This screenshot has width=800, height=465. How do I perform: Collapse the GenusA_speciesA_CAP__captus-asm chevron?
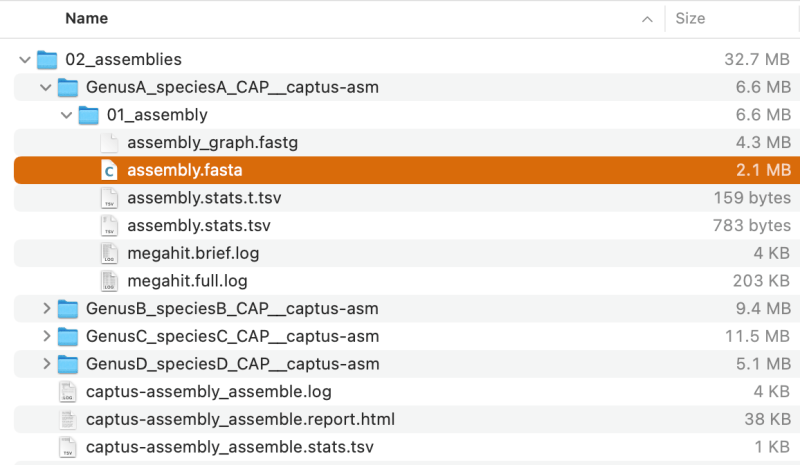[x=45, y=87]
